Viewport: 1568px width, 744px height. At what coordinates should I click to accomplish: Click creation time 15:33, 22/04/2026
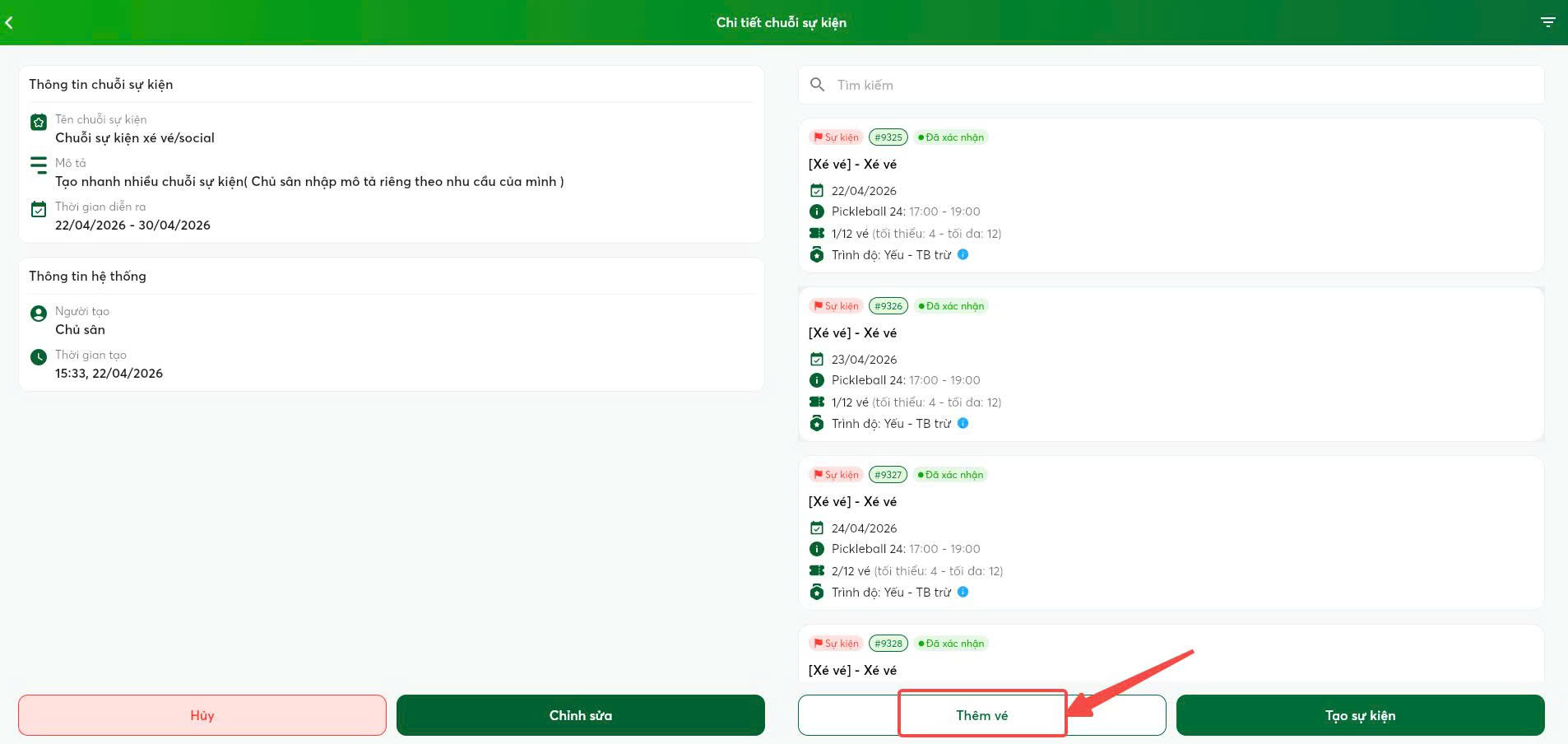point(109,374)
